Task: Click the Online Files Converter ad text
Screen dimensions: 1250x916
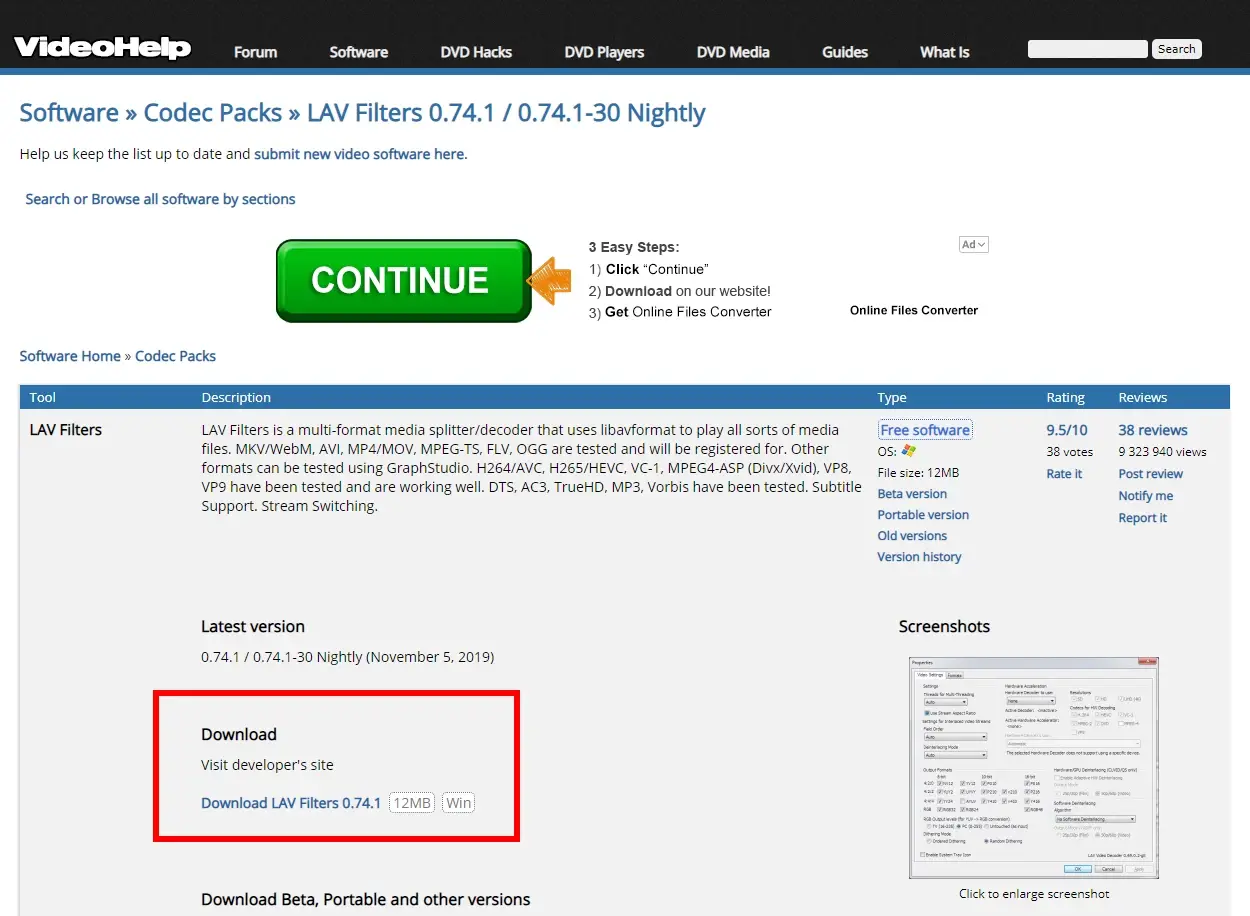Action: coord(914,310)
